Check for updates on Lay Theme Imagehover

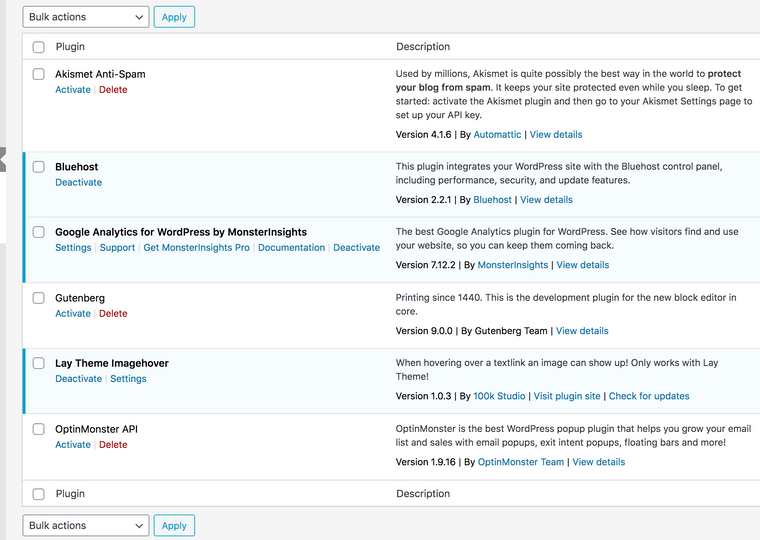point(649,396)
